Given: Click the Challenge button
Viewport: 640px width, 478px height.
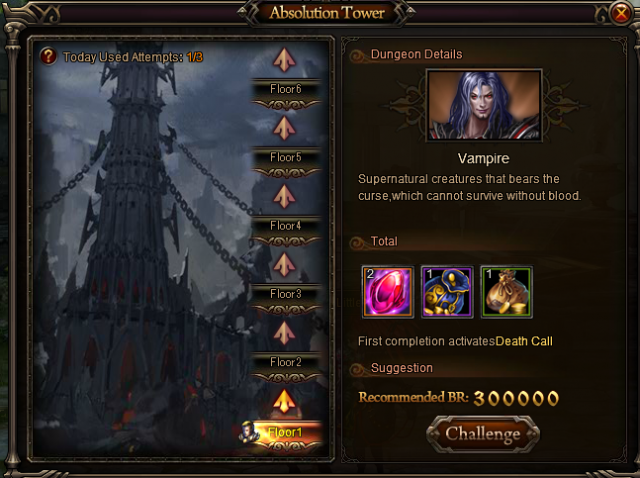Looking at the screenshot, I should pyautogui.click(x=483, y=434).
